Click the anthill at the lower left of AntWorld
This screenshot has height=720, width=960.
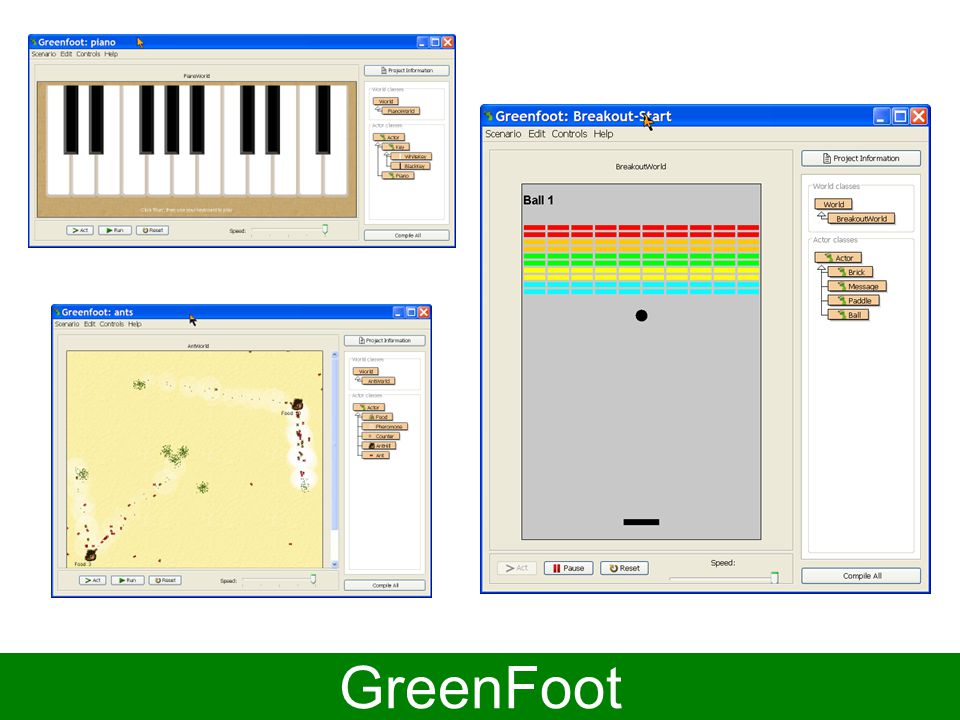[91, 555]
